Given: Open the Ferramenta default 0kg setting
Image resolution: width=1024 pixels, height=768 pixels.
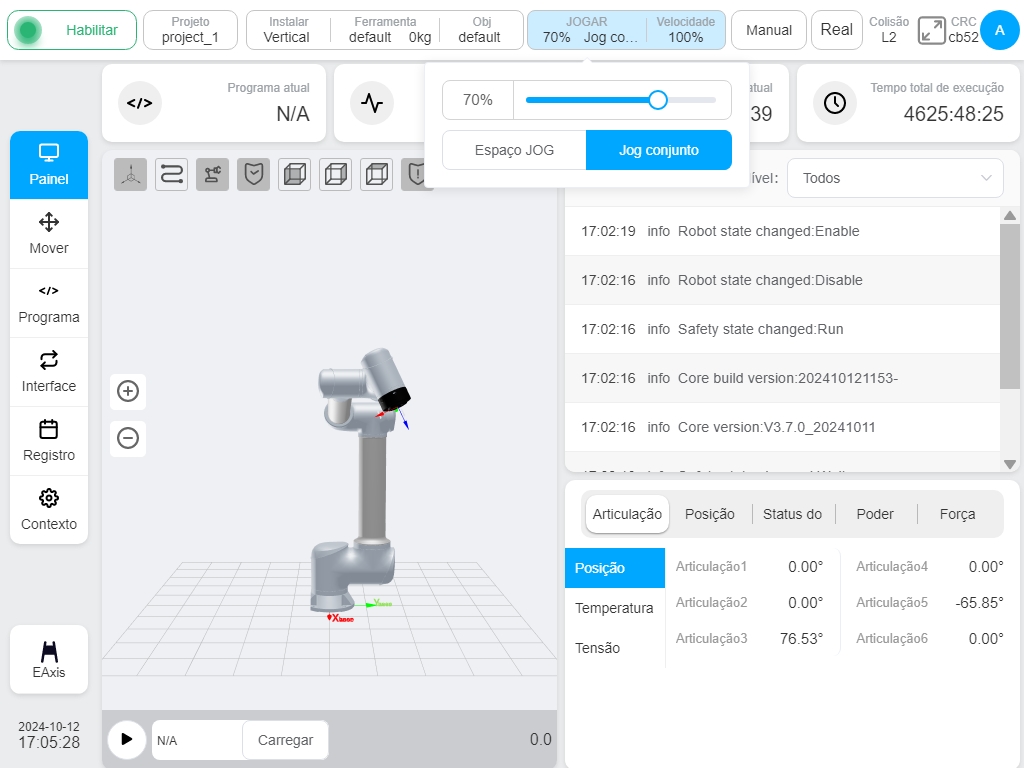Looking at the screenshot, I should coord(387,30).
